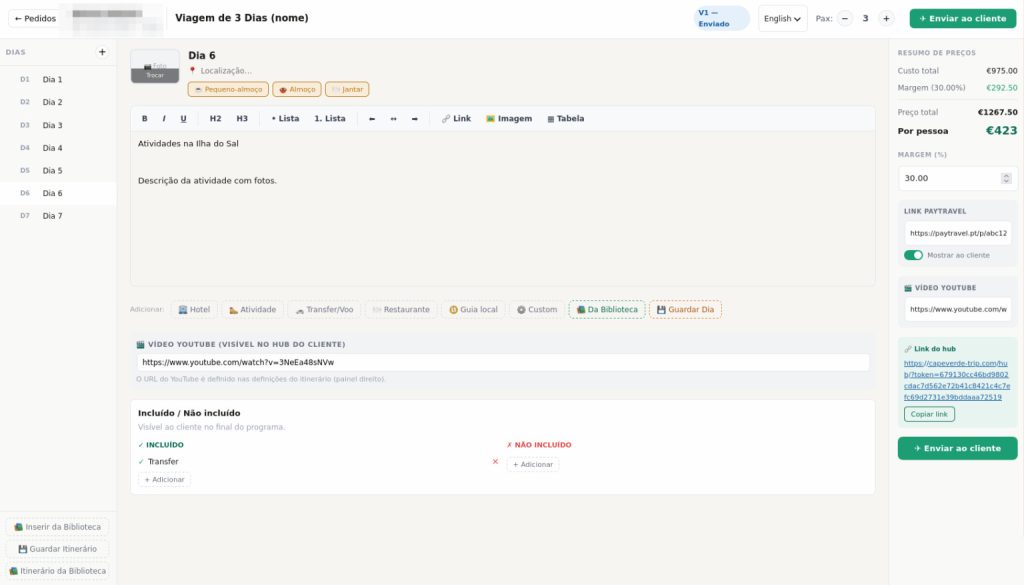Add item Da Biblioteca
Screen dimensions: 1024x585
[x=607, y=309]
